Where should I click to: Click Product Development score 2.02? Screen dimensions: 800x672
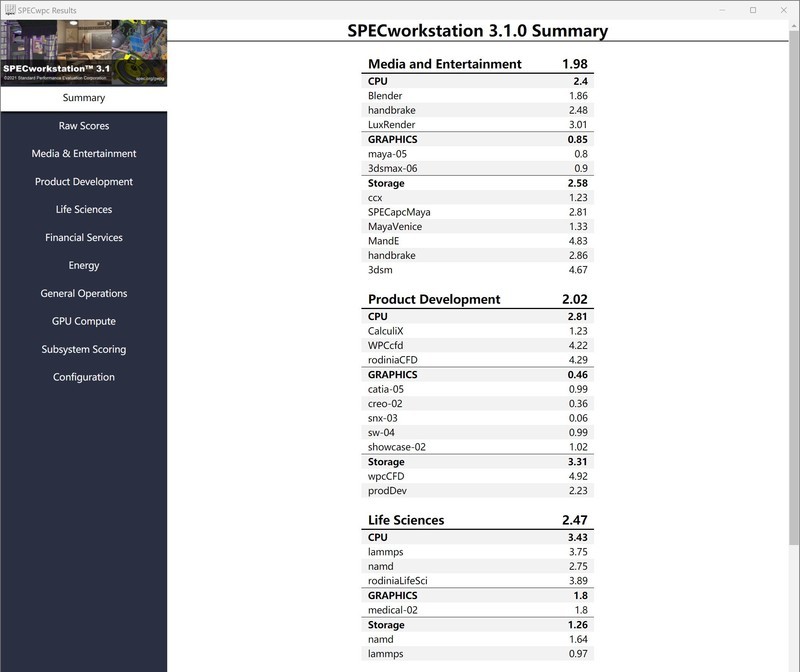[x=575, y=299]
